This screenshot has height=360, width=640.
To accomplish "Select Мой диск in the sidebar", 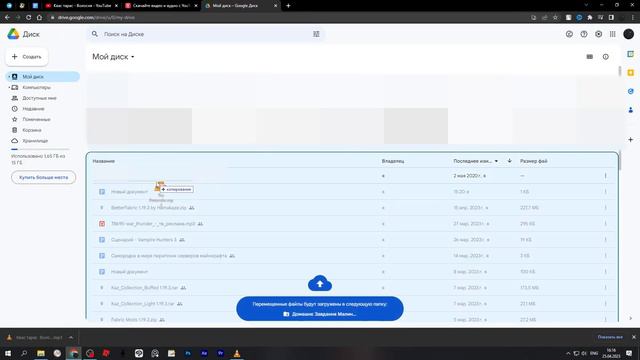I will tap(43, 77).
